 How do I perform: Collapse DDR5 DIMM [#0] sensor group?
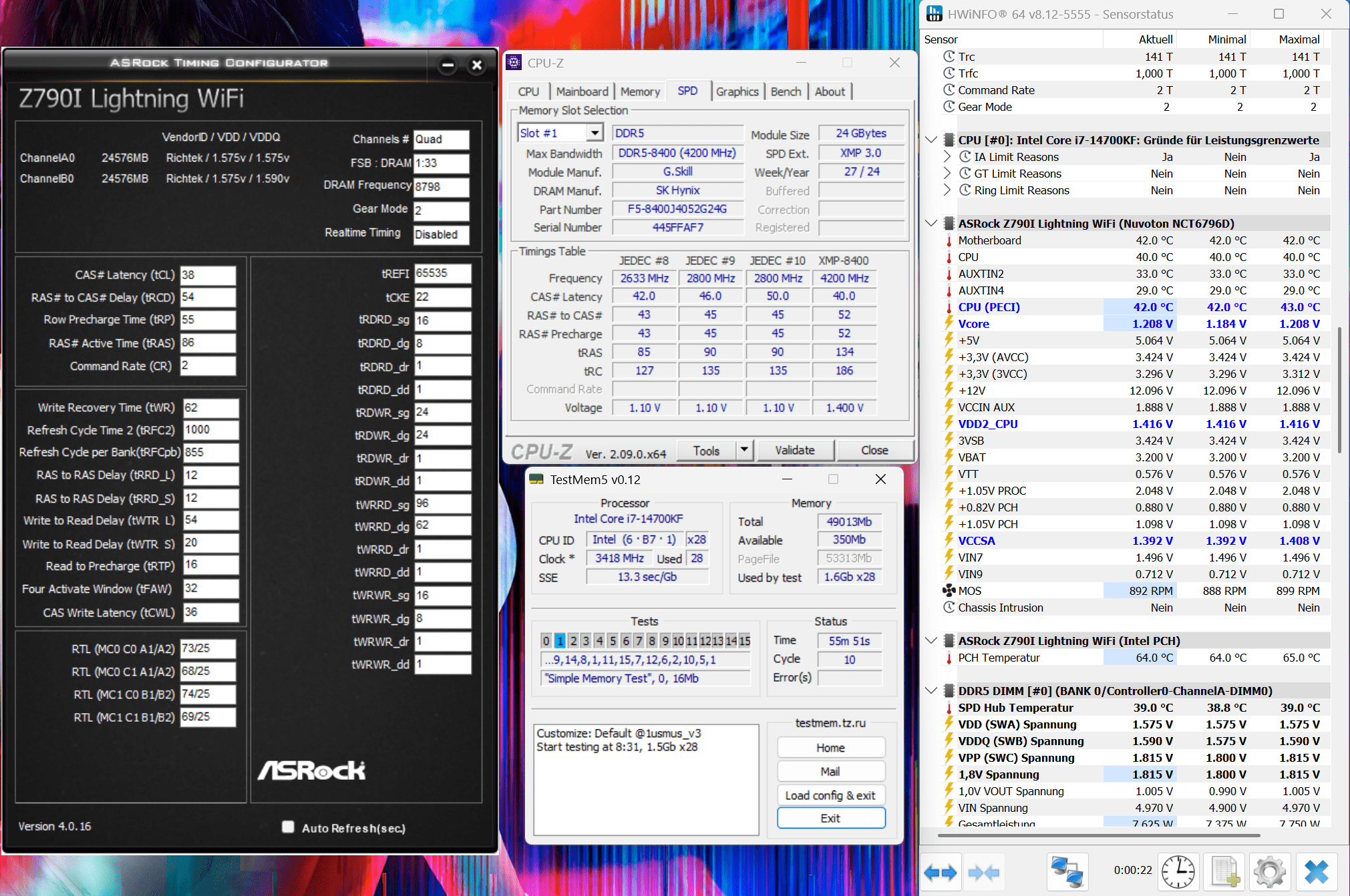click(931, 691)
